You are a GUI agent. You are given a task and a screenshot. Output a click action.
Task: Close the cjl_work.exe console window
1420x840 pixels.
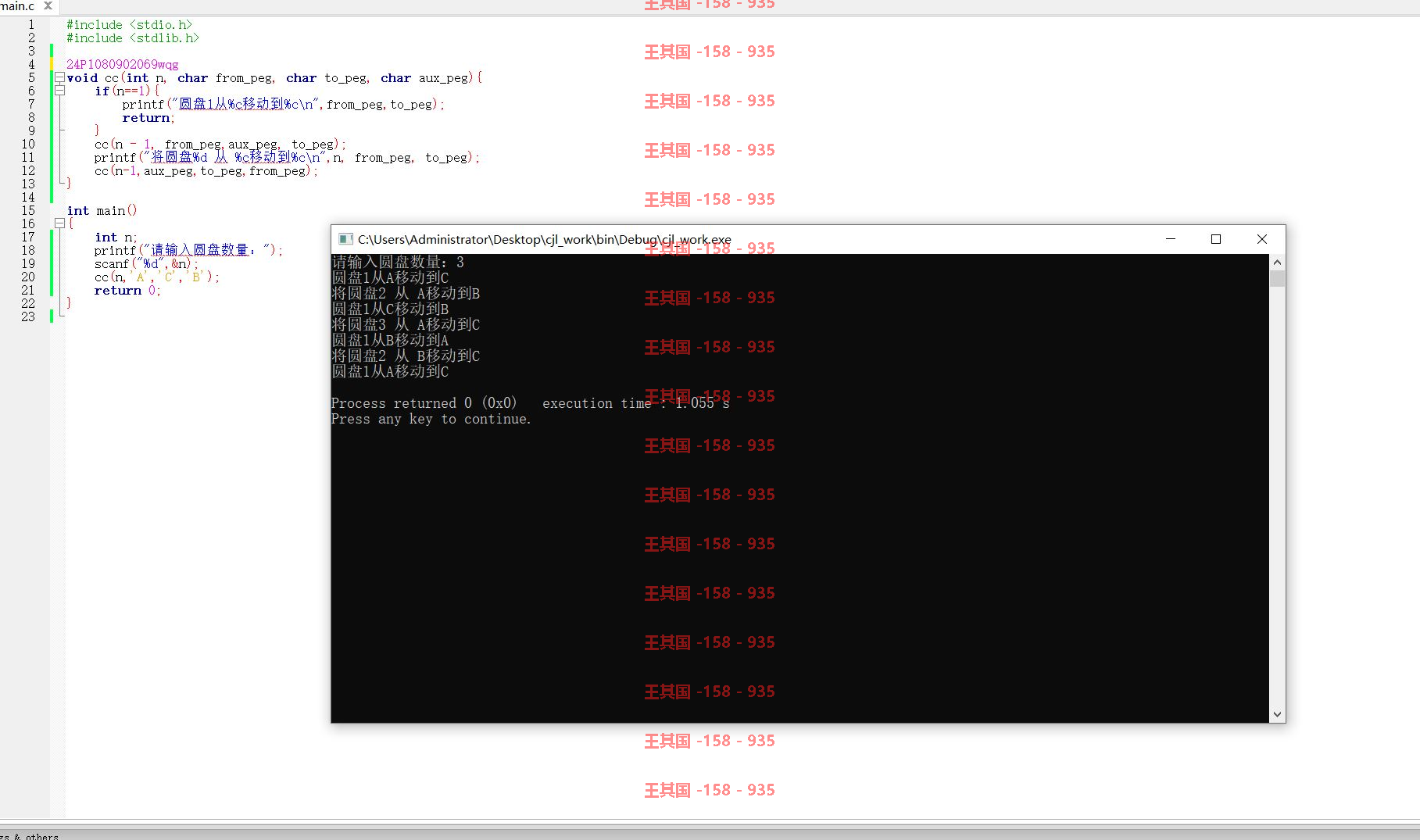tap(1261, 239)
